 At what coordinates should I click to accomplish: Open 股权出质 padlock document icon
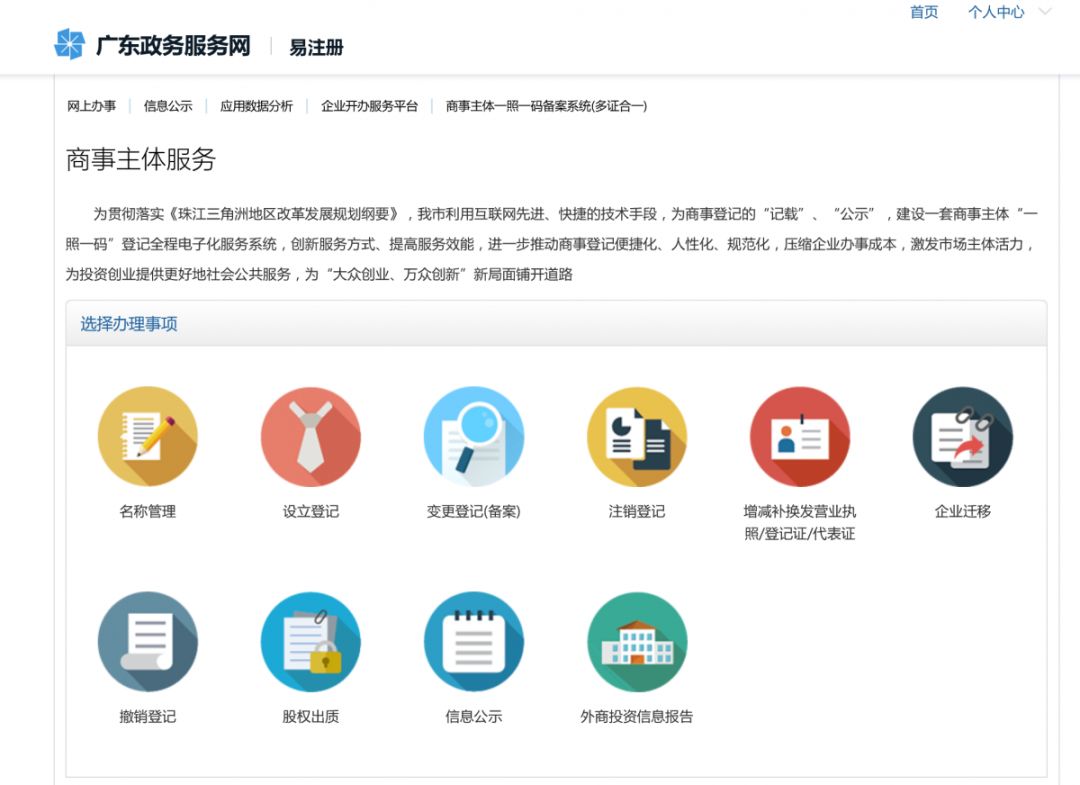pos(311,643)
